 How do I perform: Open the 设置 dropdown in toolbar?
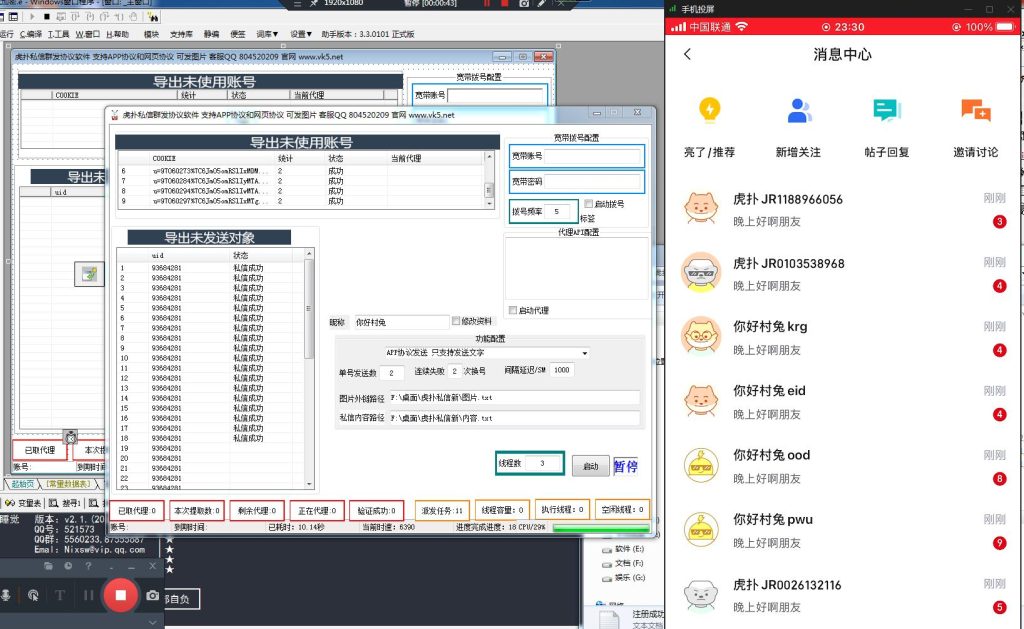pos(301,34)
